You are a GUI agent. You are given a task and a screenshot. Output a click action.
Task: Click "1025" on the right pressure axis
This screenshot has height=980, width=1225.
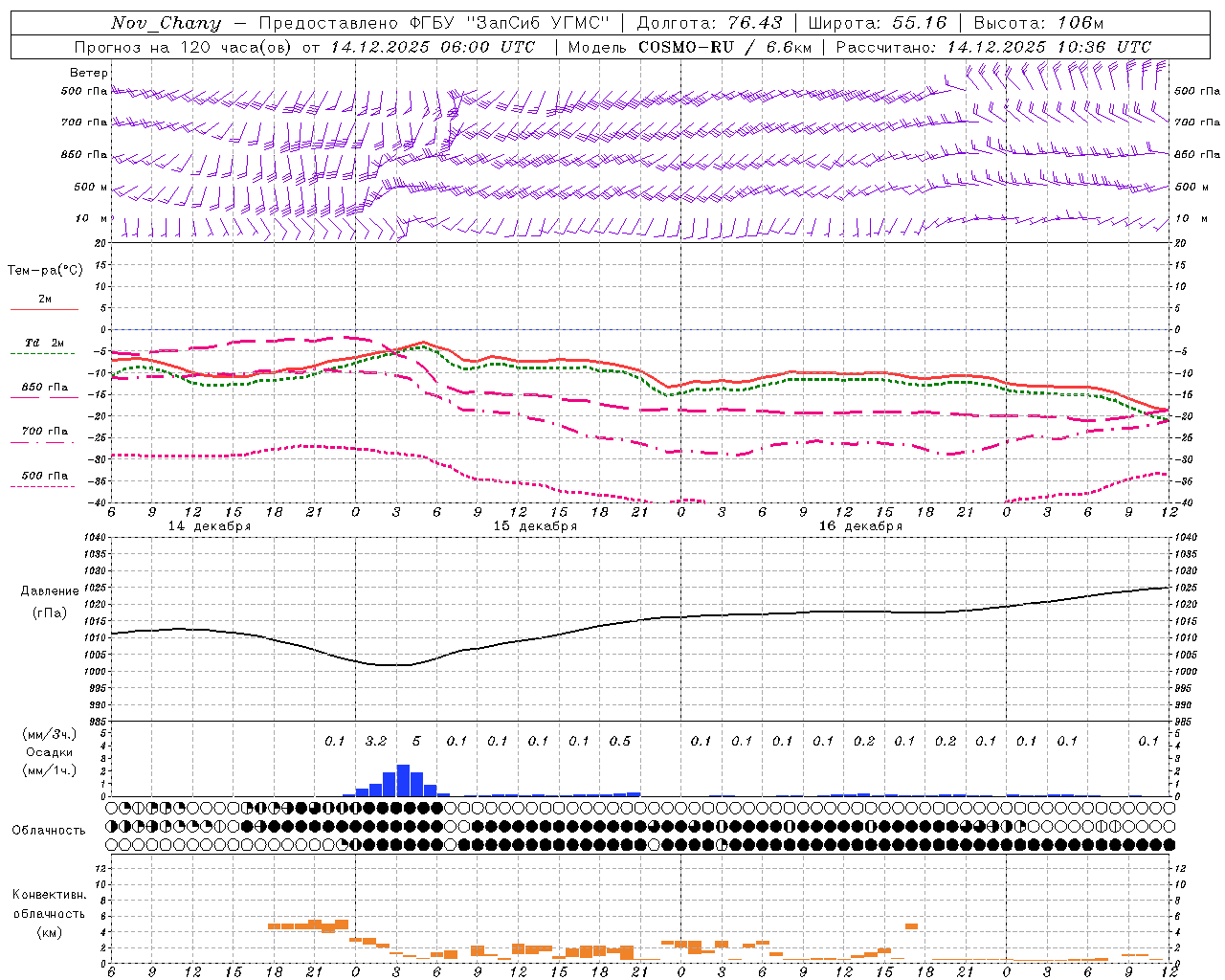click(1185, 588)
